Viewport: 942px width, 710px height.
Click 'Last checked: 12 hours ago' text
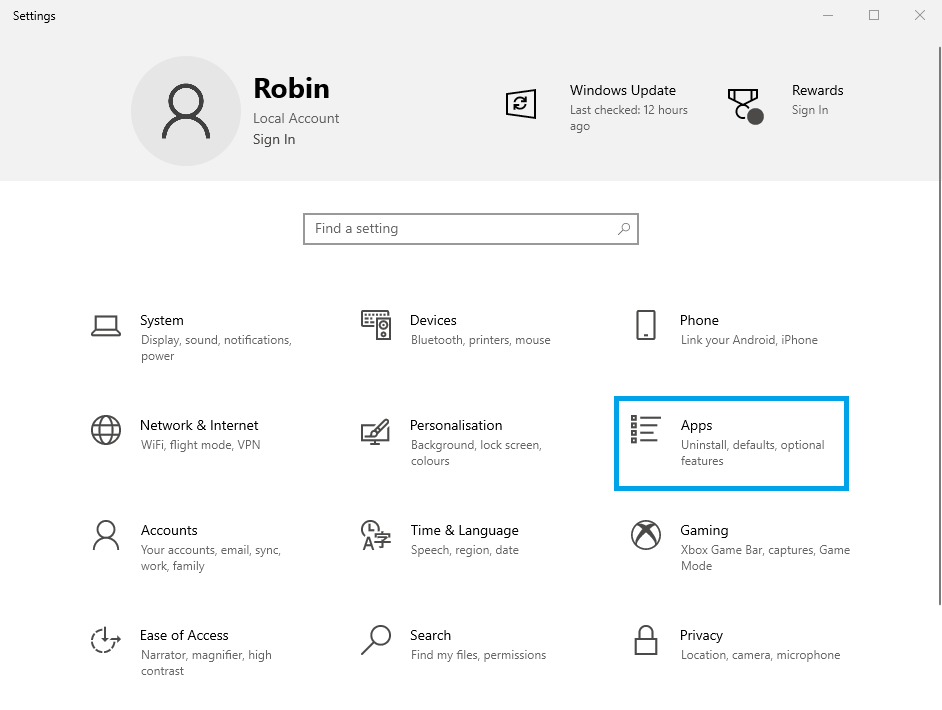point(628,118)
